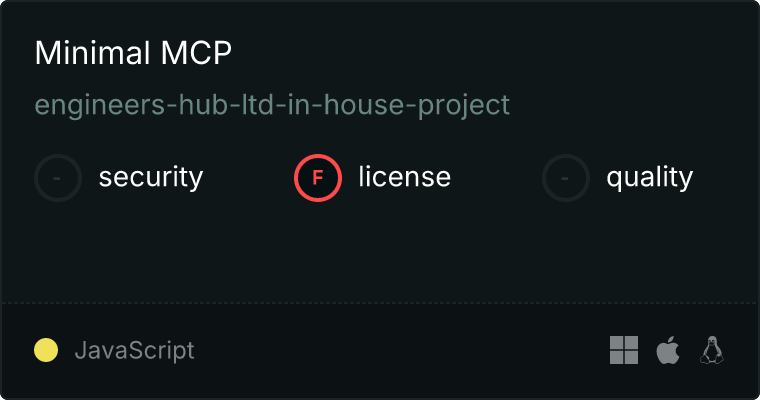Click the security label text

pos(151,177)
